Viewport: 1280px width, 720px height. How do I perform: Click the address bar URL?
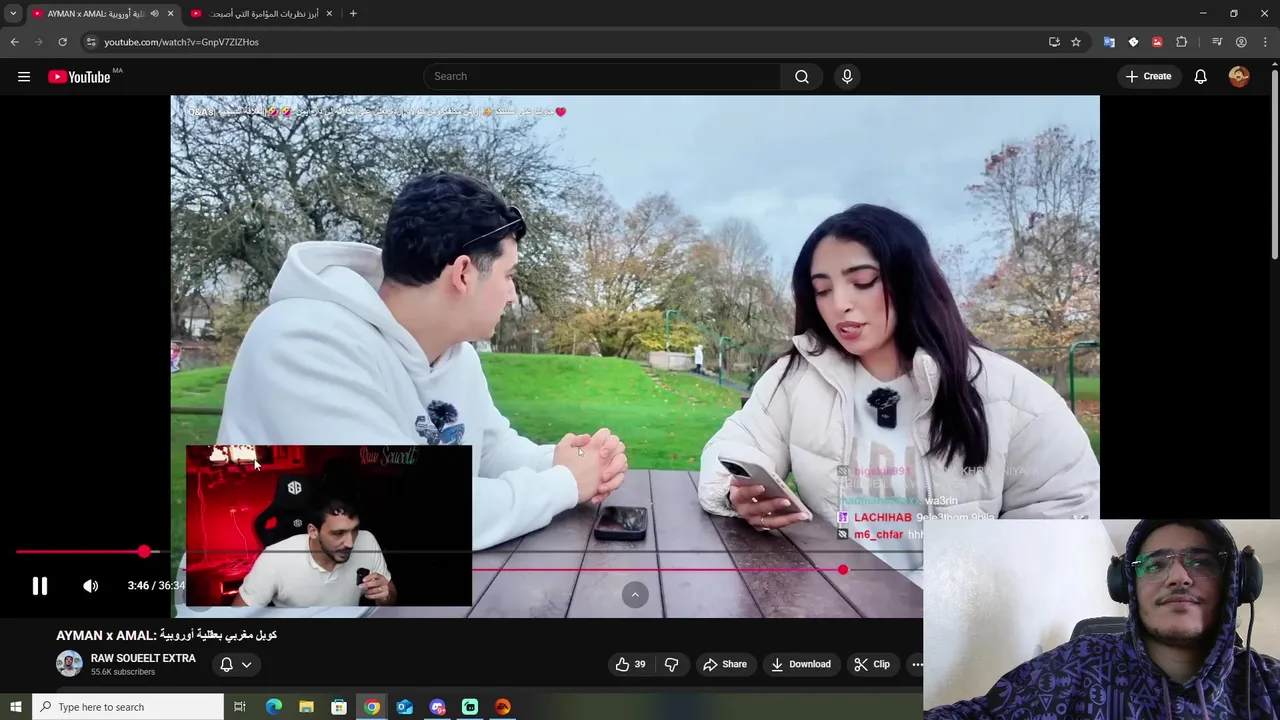[x=182, y=42]
